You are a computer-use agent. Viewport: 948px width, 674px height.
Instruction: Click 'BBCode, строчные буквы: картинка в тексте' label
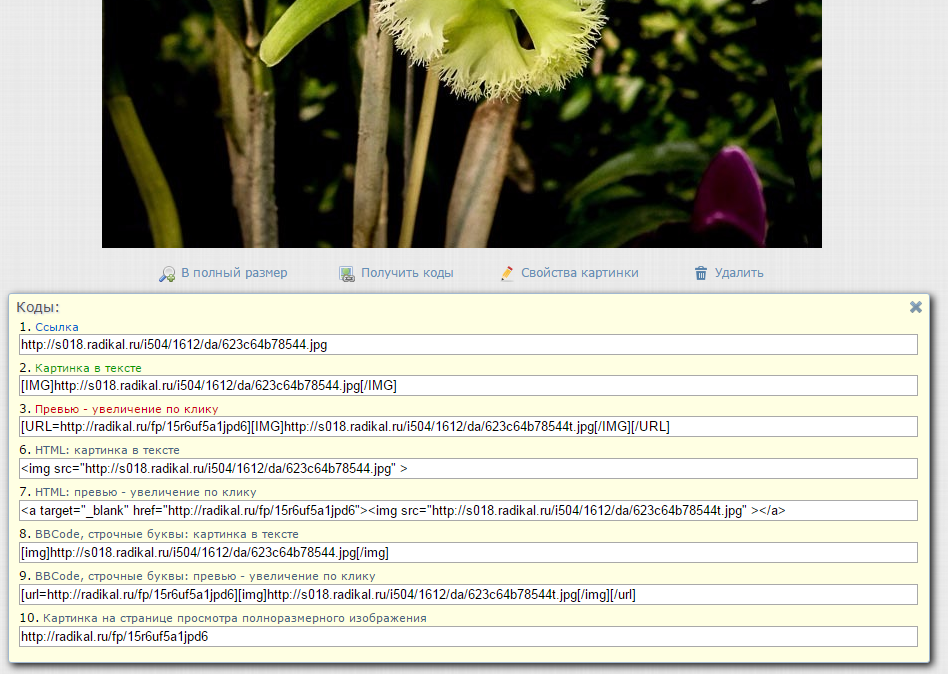(x=167, y=534)
